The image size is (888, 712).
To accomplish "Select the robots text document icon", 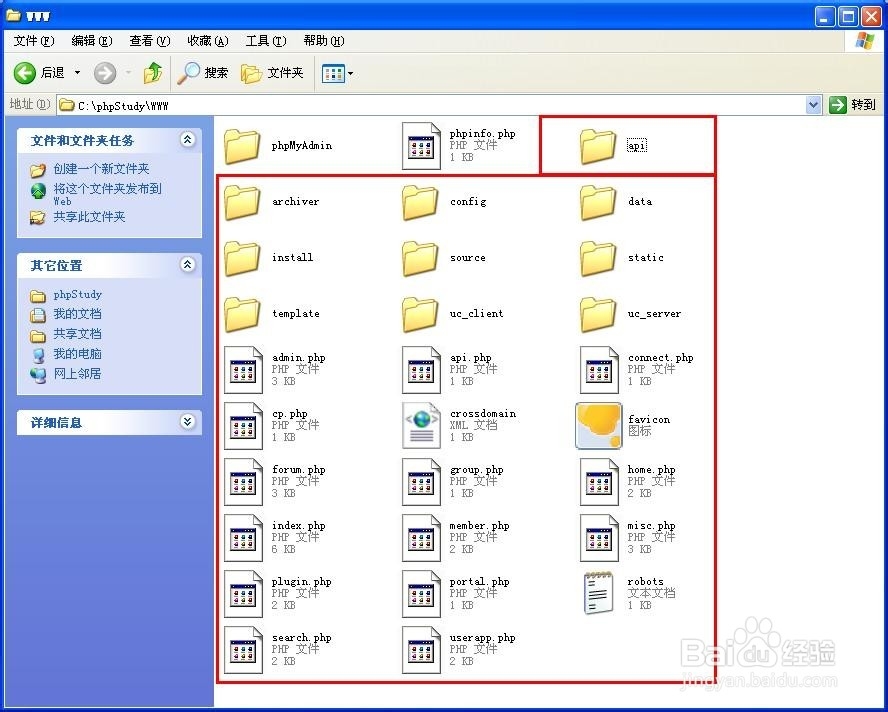I will [599, 593].
